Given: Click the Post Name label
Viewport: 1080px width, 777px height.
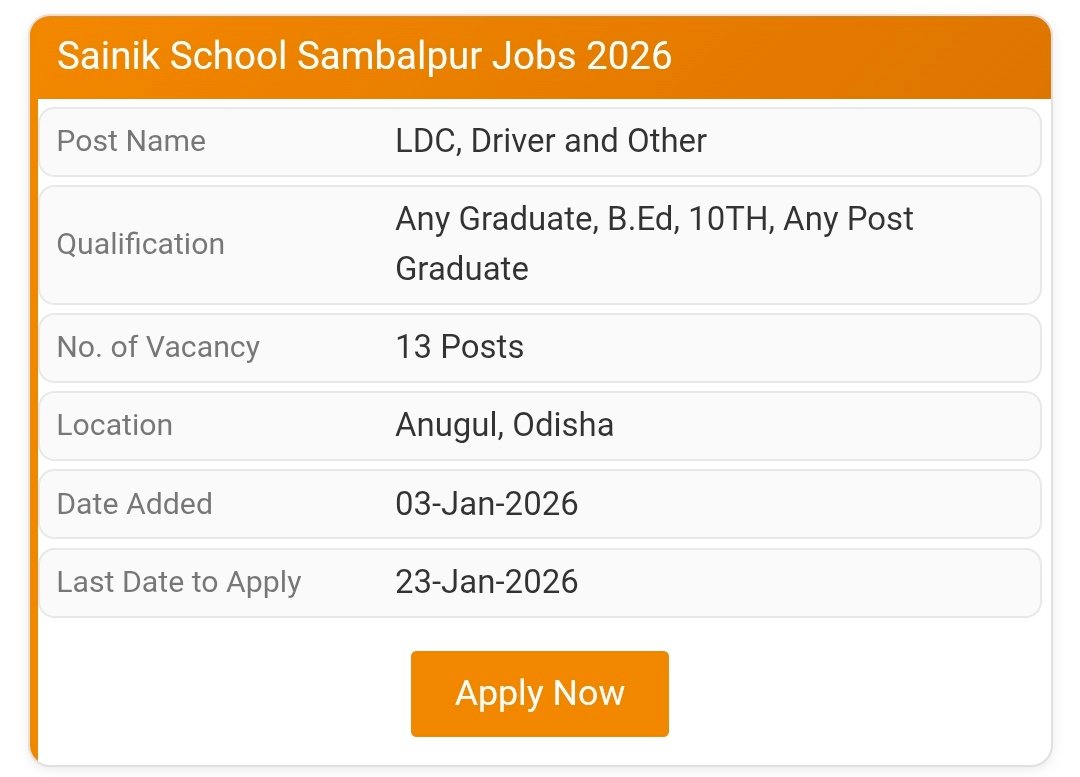Looking at the screenshot, I should click(131, 141).
